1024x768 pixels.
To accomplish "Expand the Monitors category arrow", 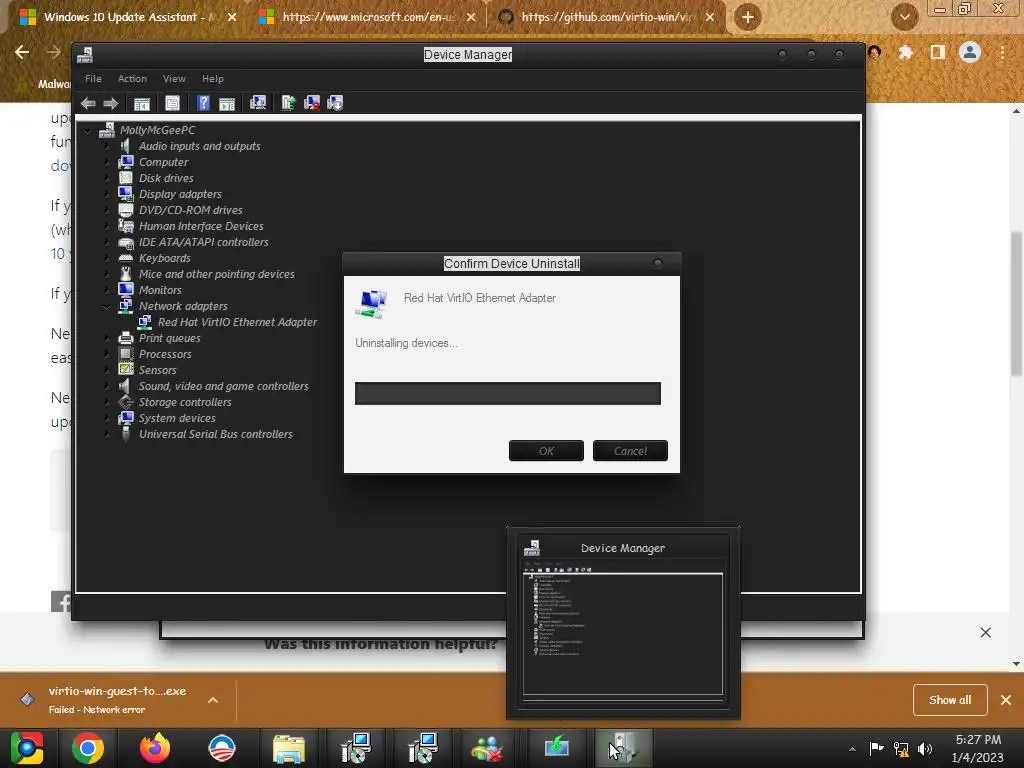I will pos(107,290).
